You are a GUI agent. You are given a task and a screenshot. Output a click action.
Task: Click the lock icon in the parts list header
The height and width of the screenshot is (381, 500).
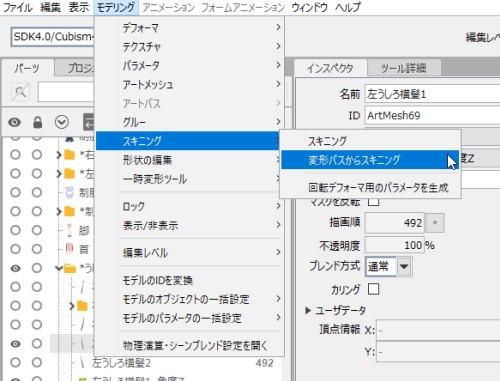(x=38, y=122)
